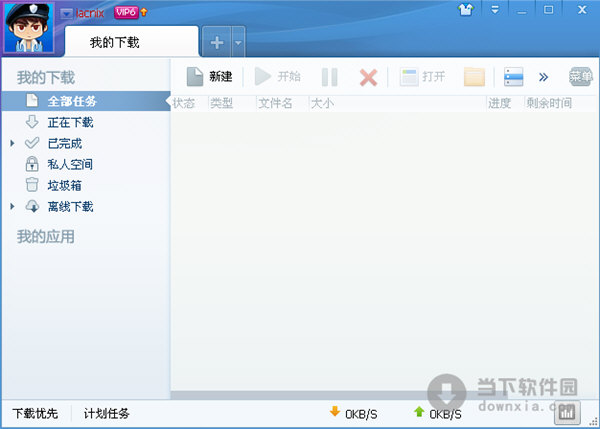
Task: Click the speed chart icon in status bar
Action: pos(567,413)
